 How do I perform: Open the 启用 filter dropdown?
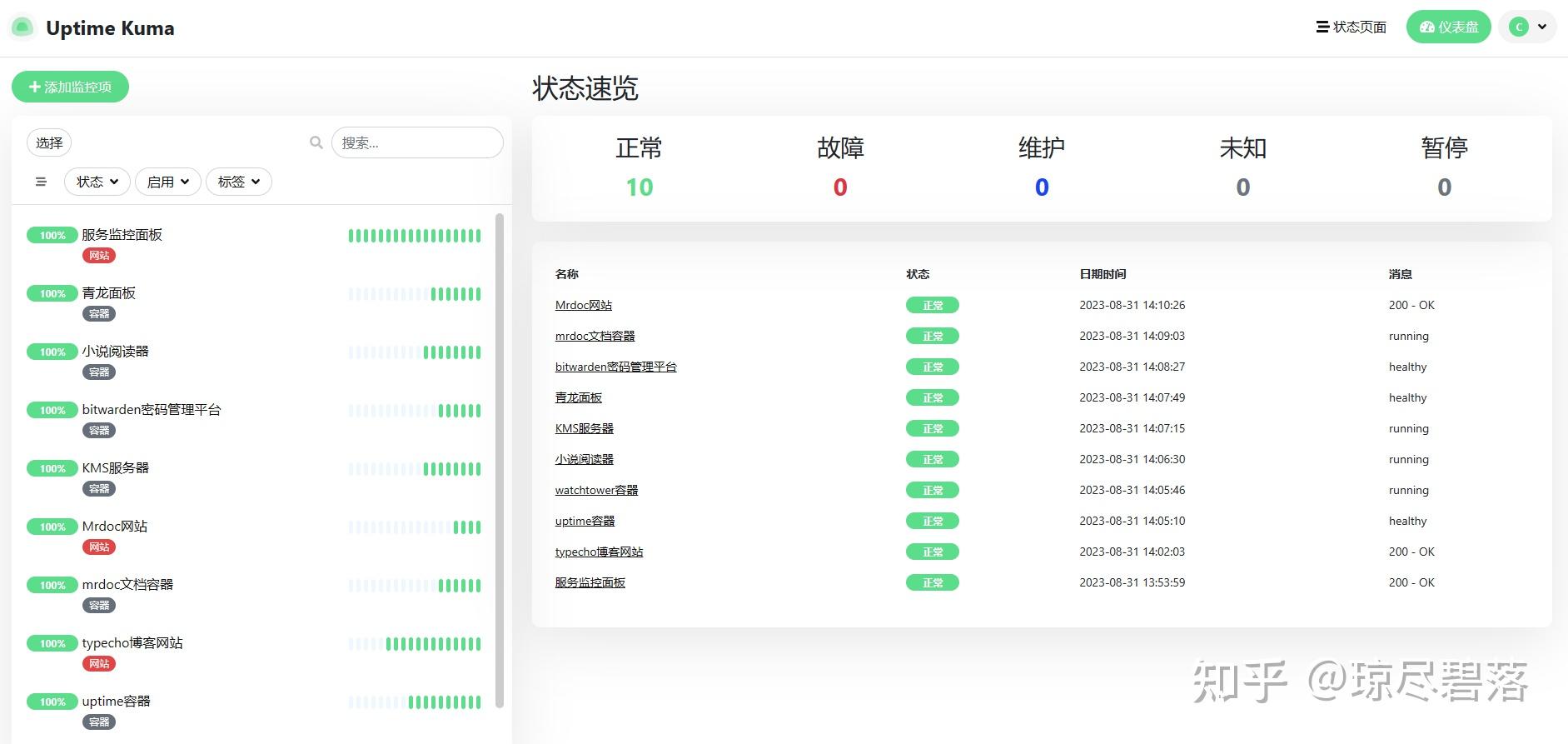point(168,182)
